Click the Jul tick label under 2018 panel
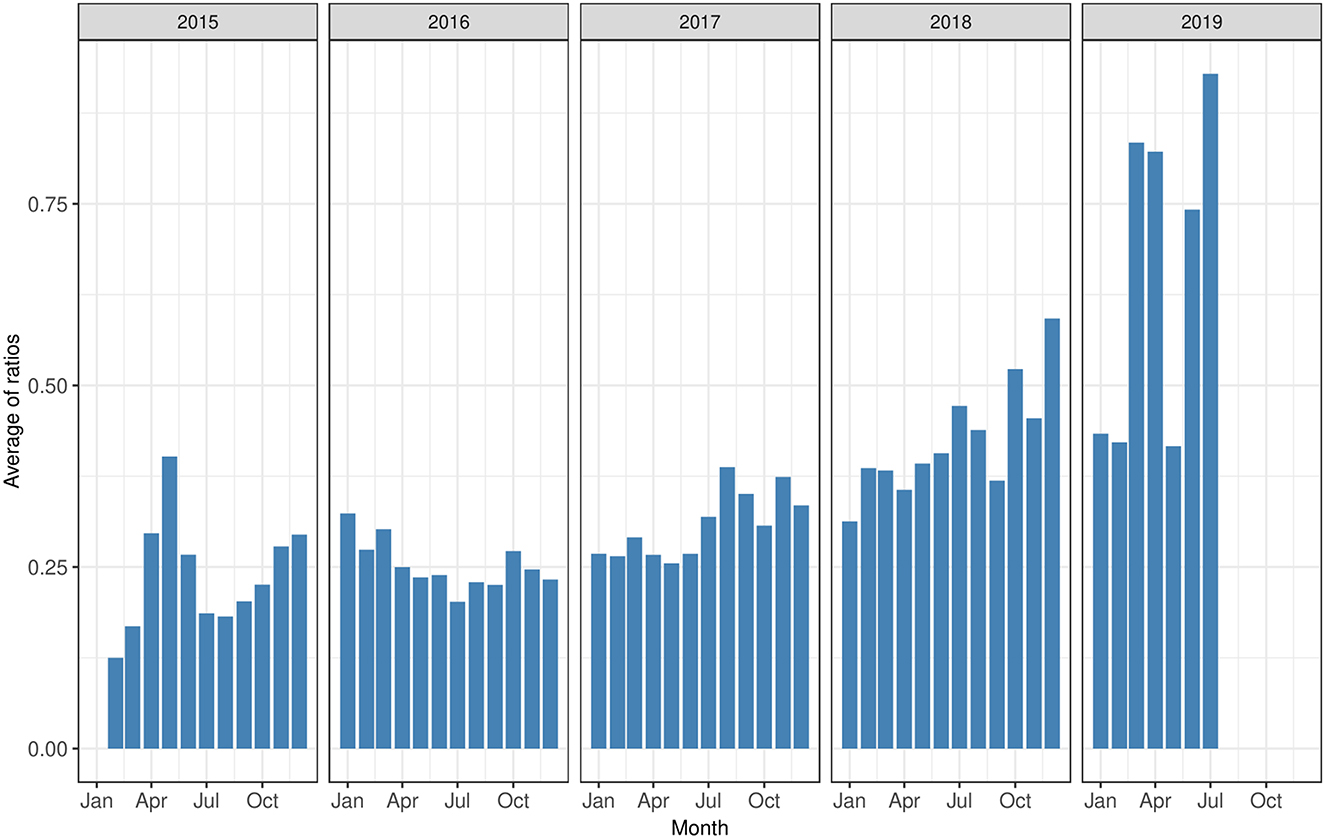Viewport: 1325px width, 839px height. tap(960, 802)
